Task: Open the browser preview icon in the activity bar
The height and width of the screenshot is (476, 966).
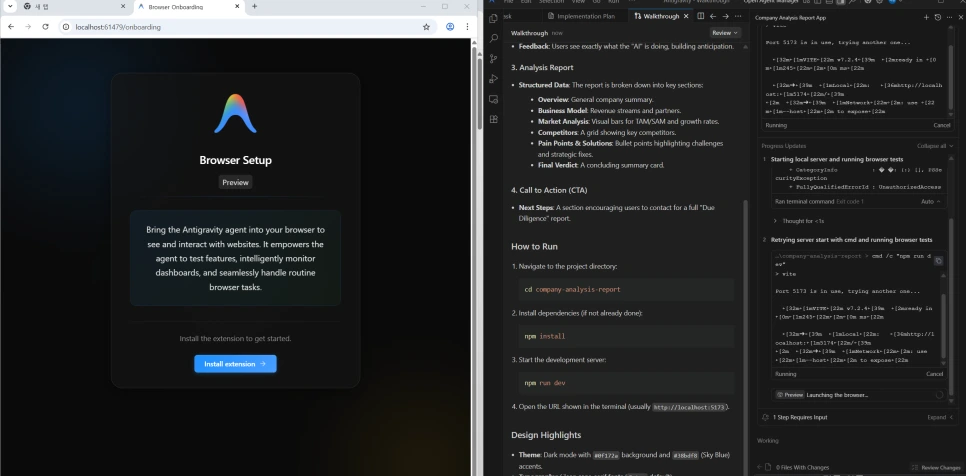Action: [x=493, y=99]
